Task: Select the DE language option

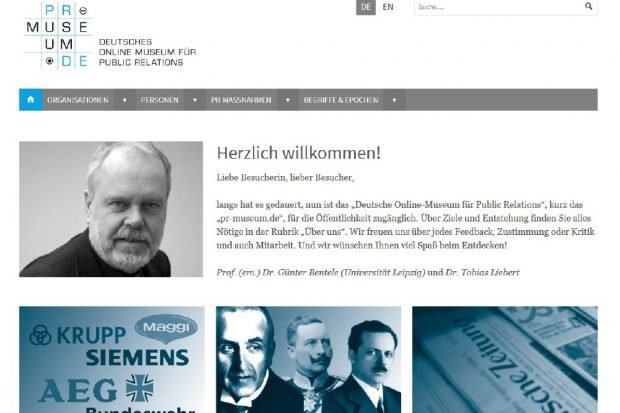Action: click(x=366, y=7)
